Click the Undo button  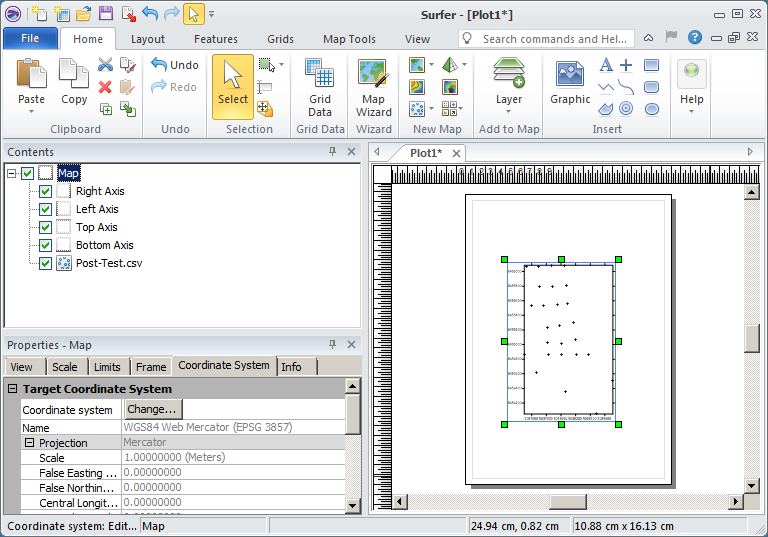(x=175, y=65)
